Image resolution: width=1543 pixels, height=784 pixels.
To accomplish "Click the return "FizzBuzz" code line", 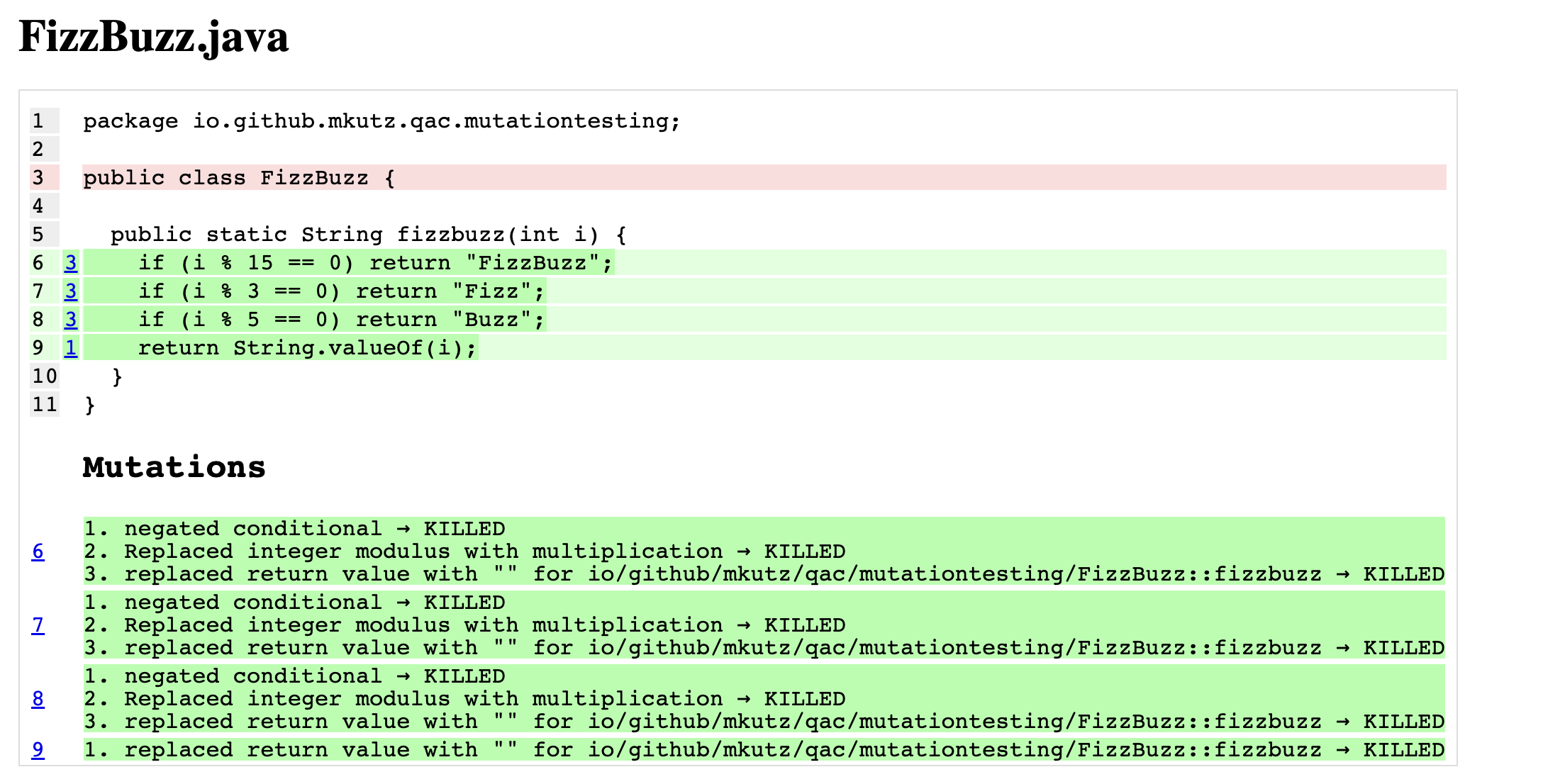I will coord(376,263).
